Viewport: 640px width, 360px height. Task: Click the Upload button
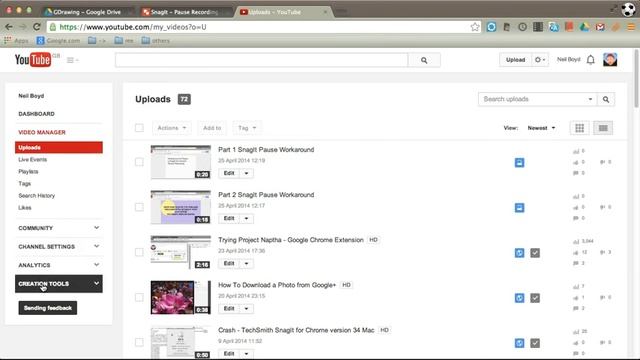515,60
